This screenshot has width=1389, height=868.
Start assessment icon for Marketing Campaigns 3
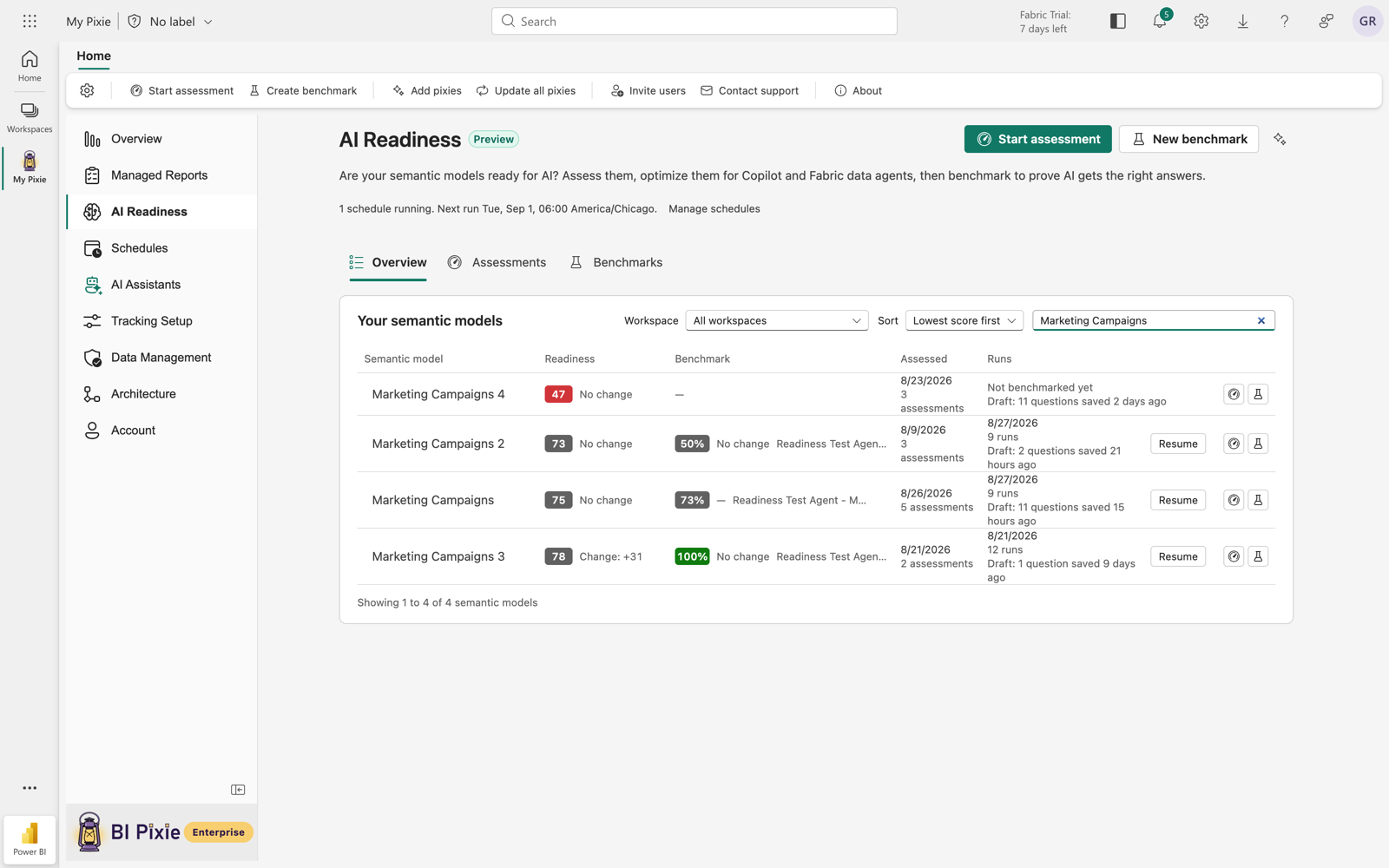(x=1234, y=556)
